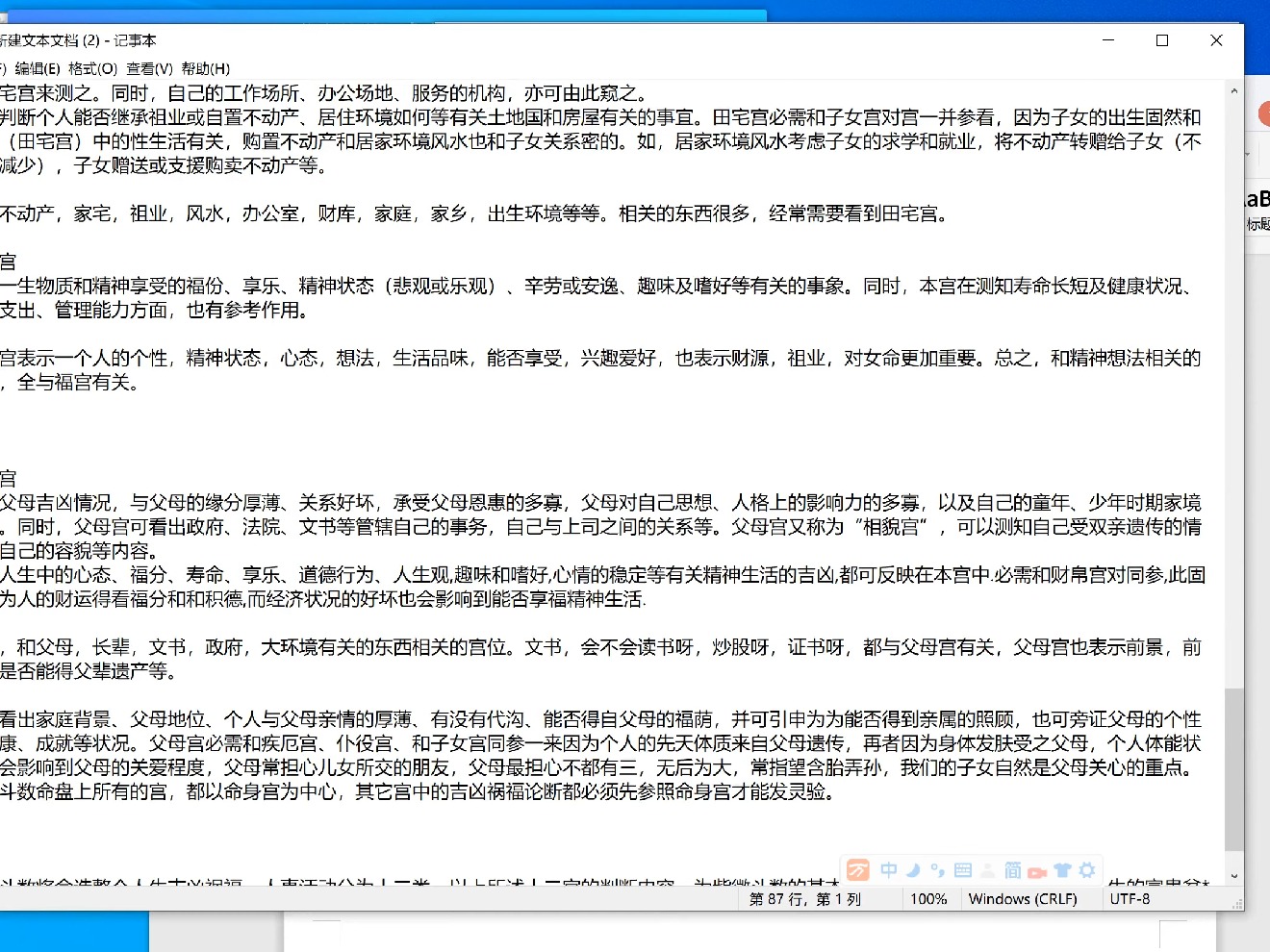Click the UTF-8 encoding status entry
This screenshot has width=1270, height=952.
click(x=1130, y=899)
